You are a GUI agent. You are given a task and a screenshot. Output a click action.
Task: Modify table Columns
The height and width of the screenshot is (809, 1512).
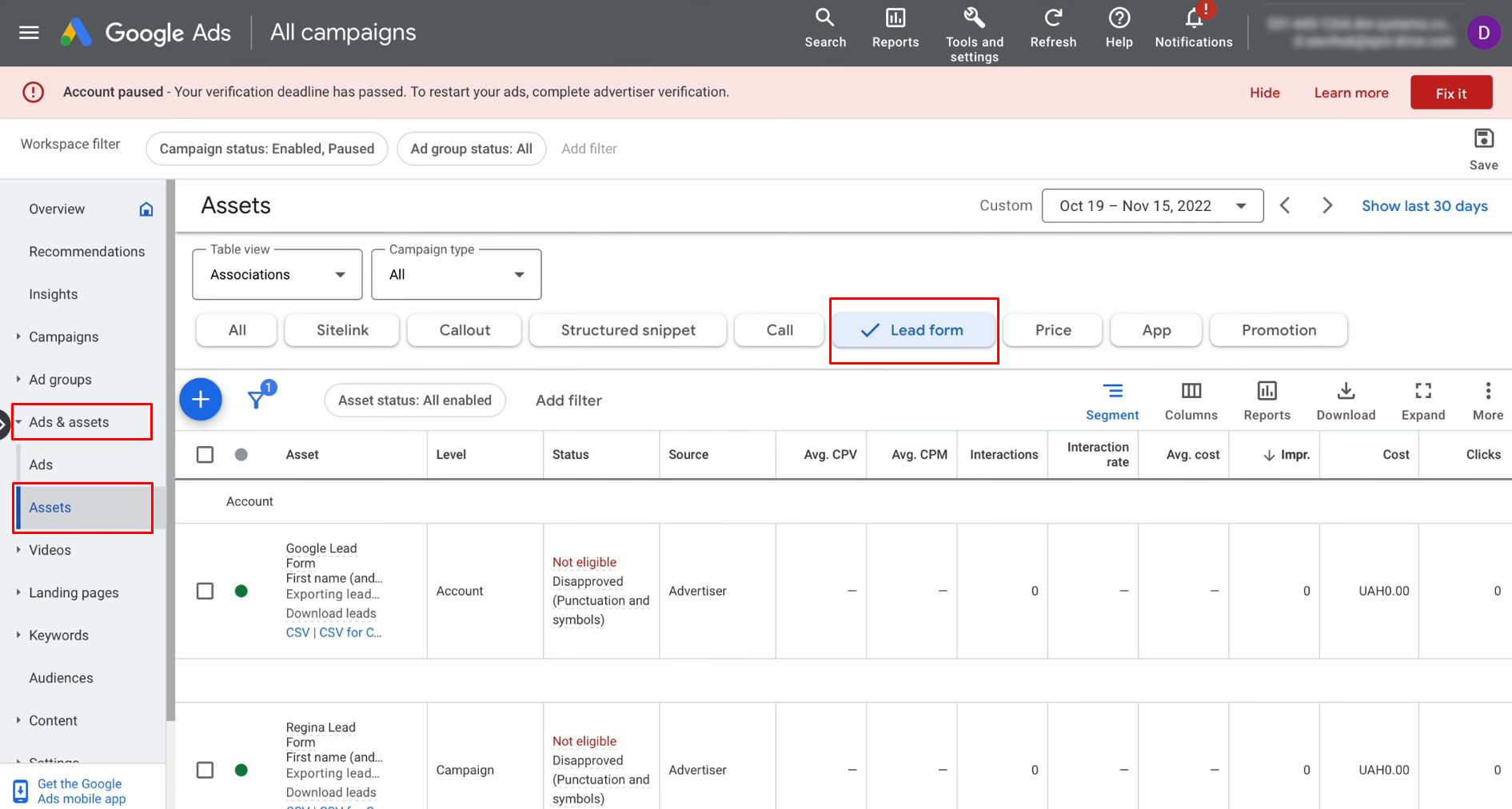1191,401
